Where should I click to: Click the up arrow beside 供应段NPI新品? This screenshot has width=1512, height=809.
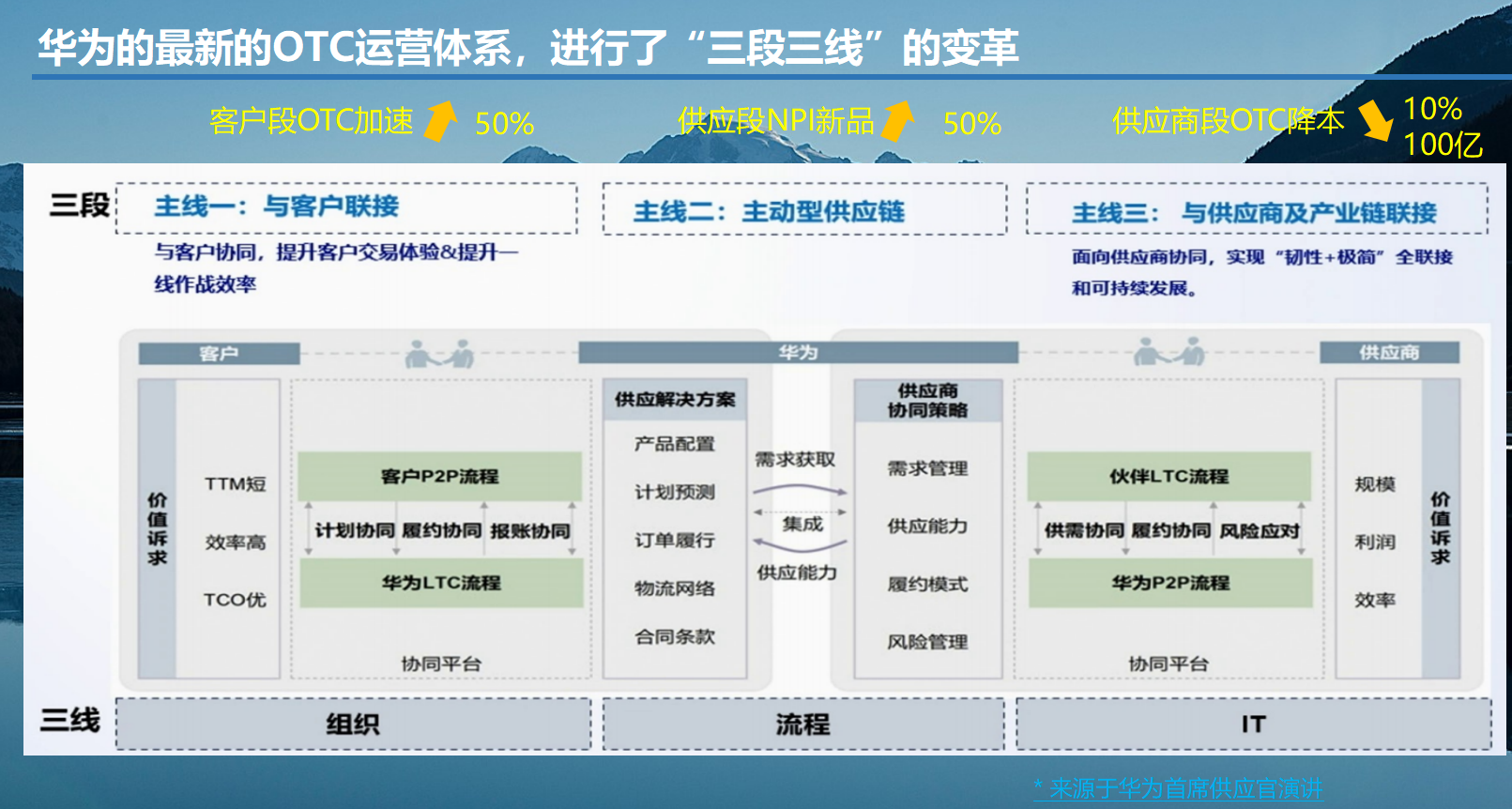[897, 121]
